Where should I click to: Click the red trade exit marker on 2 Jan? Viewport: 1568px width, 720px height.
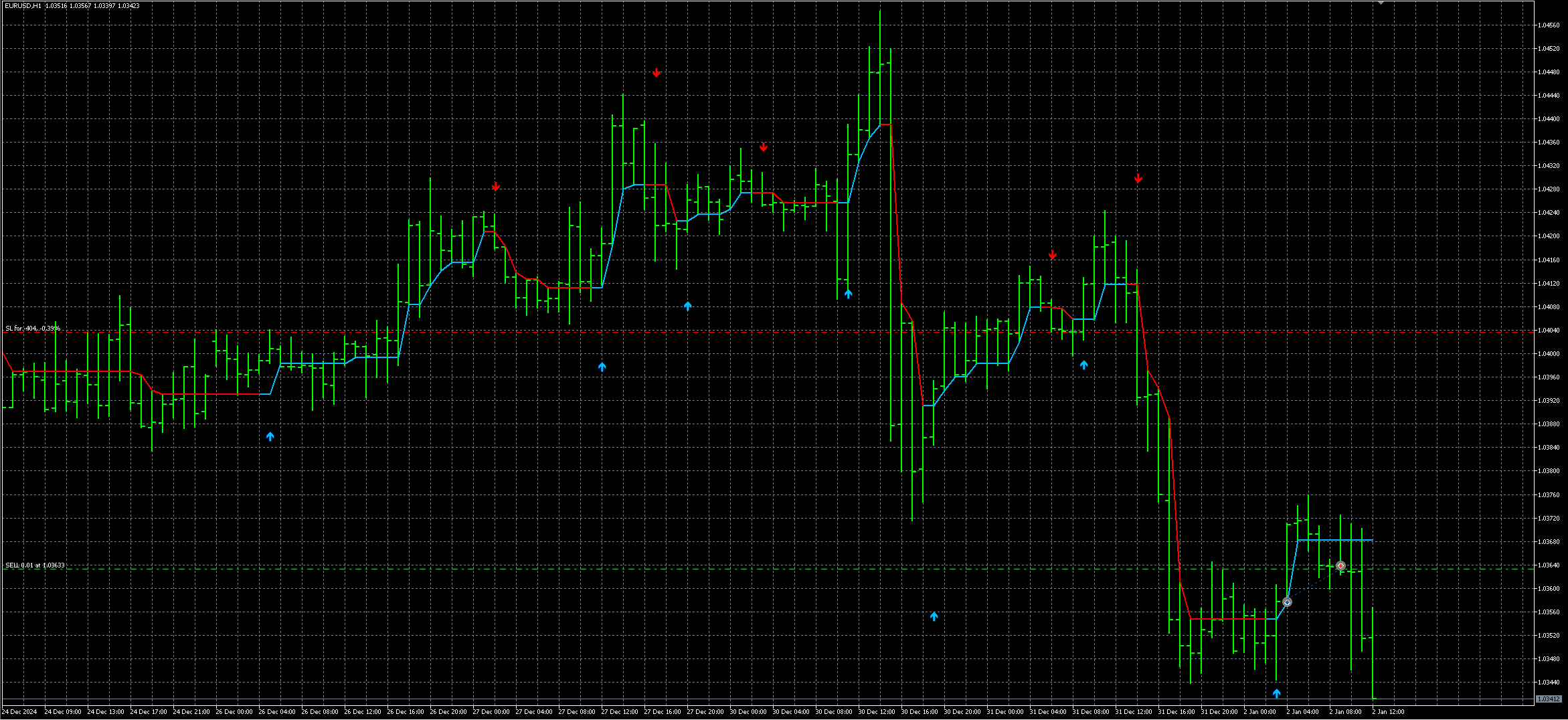point(1340,566)
